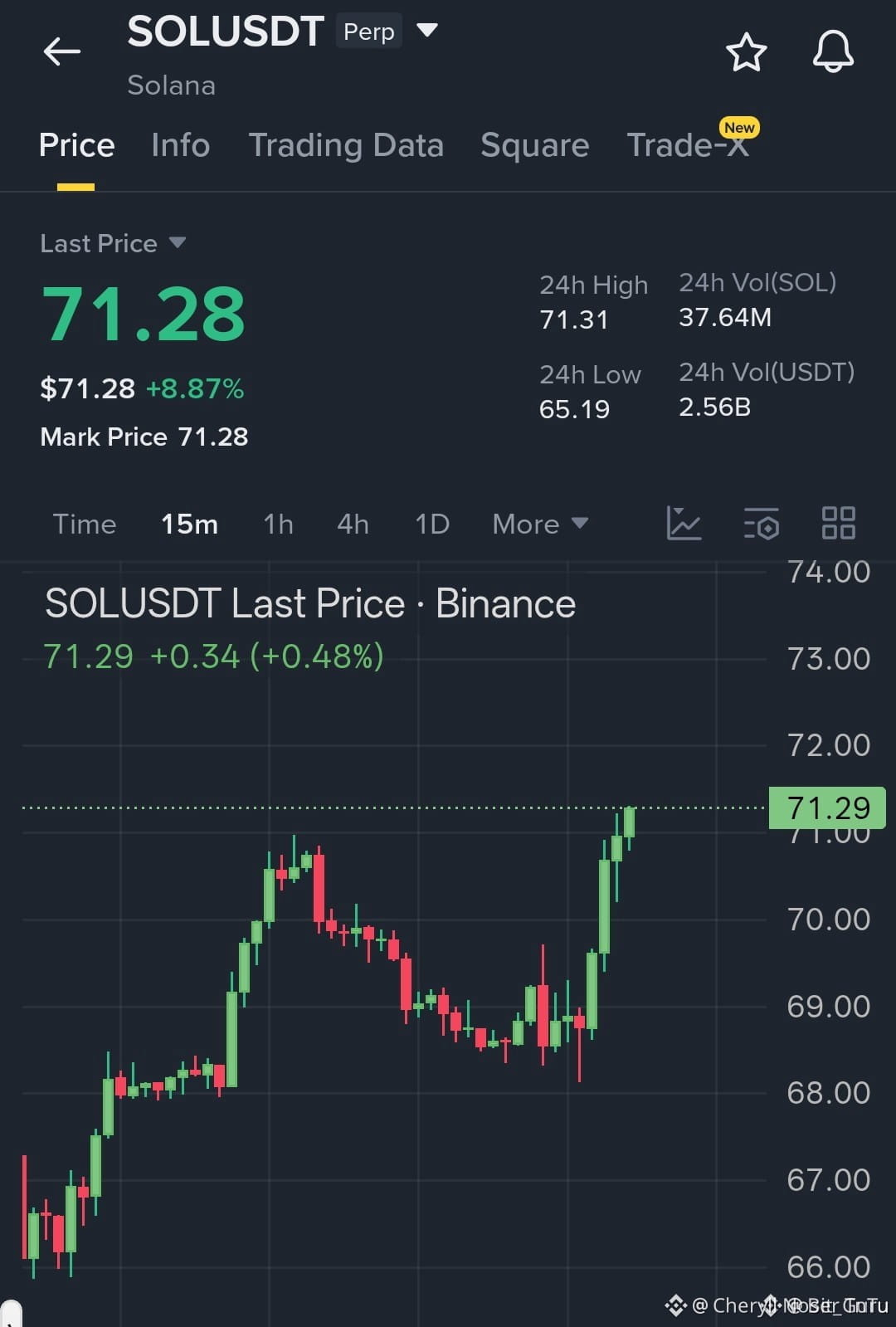Image resolution: width=896 pixels, height=1327 pixels.
Task: Tap the +8.87% change value
Action: coord(195,388)
